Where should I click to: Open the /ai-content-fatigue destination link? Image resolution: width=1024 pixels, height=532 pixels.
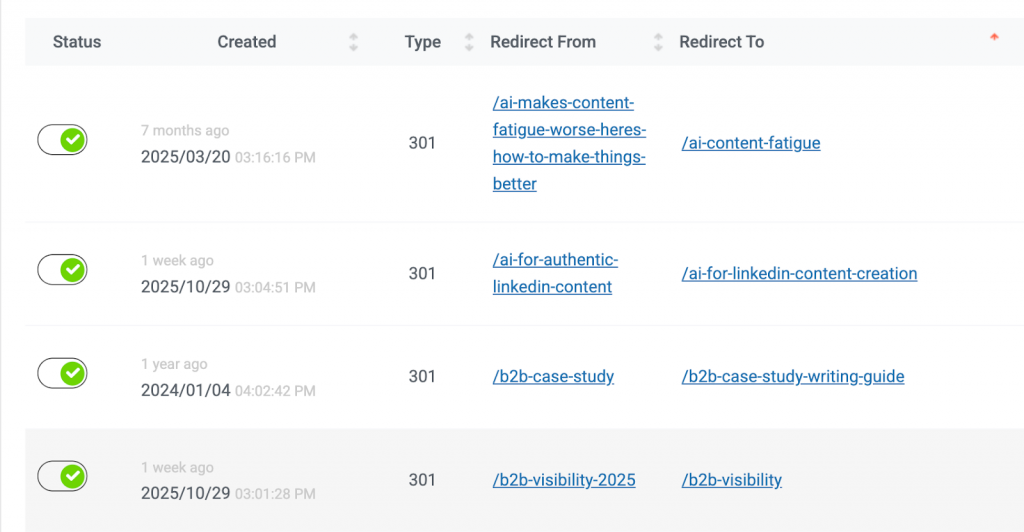(x=751, y=143)
